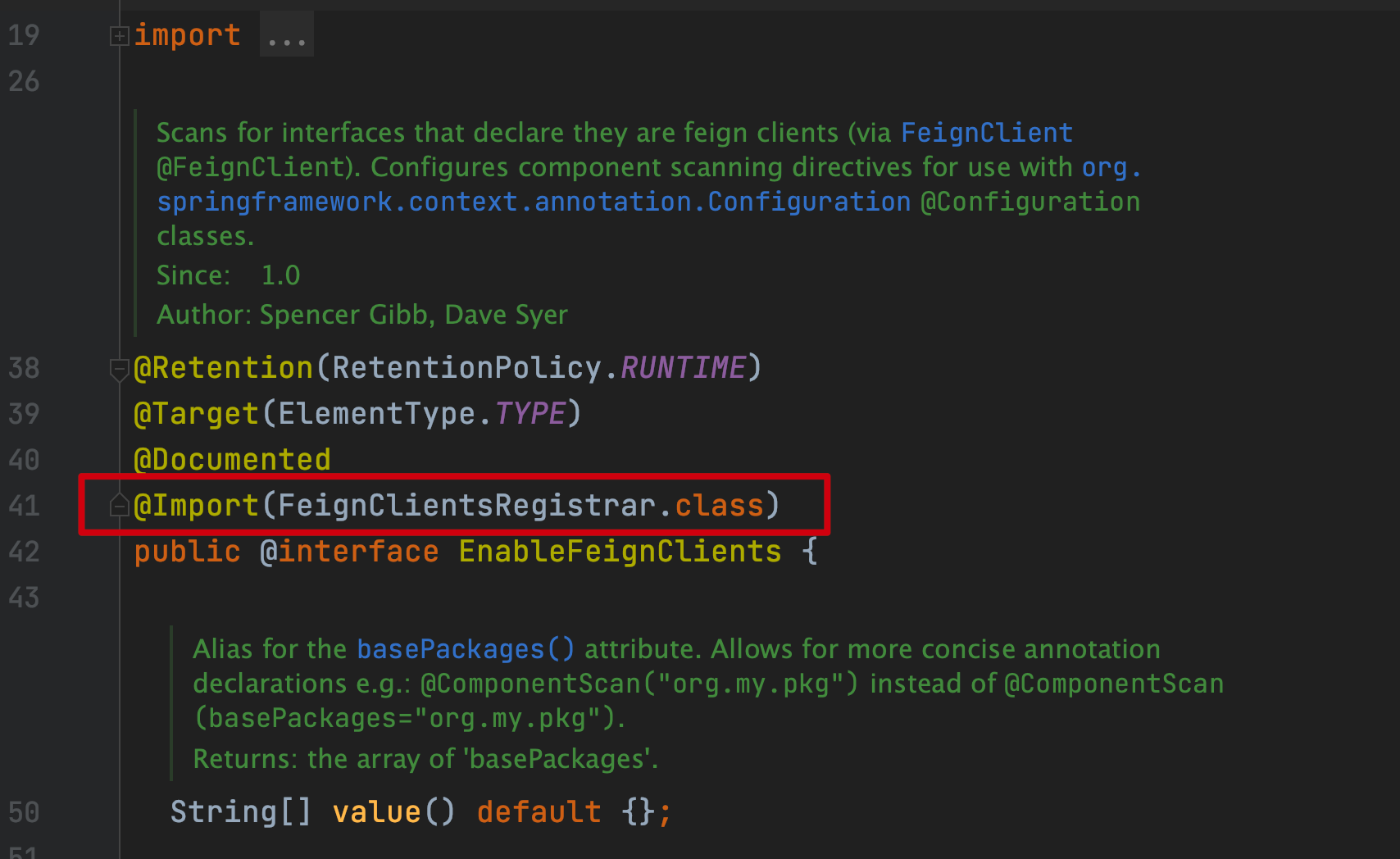
Task: Click RetentionPolicy class reference
Action: click(x=467, y=368)
